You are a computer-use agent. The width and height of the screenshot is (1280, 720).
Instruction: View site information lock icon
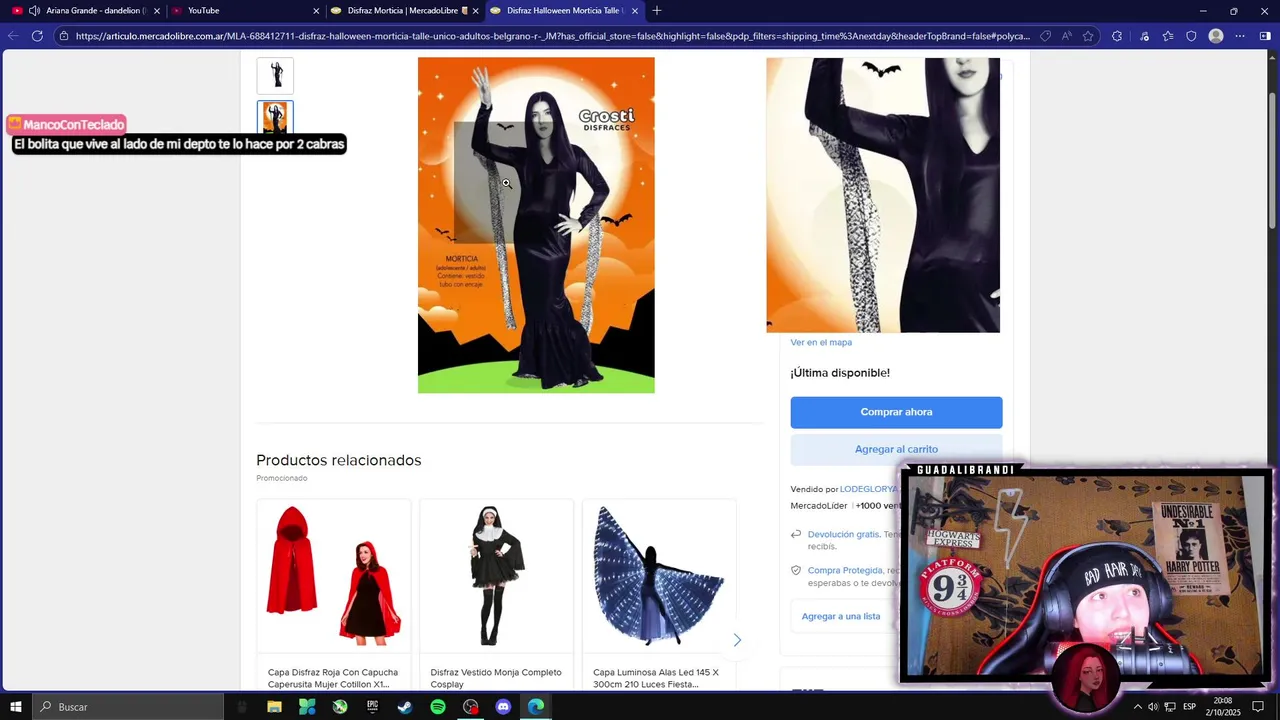63,36
